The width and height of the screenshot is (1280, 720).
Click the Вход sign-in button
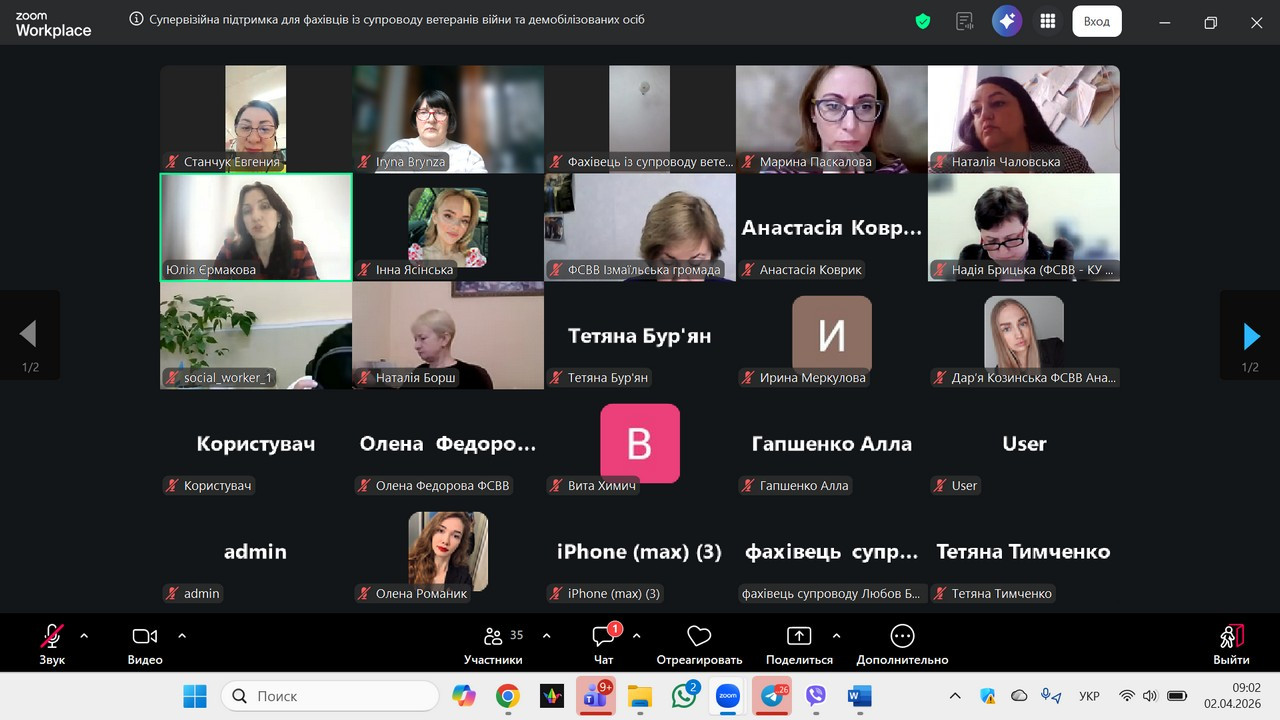coord(1097,21)
